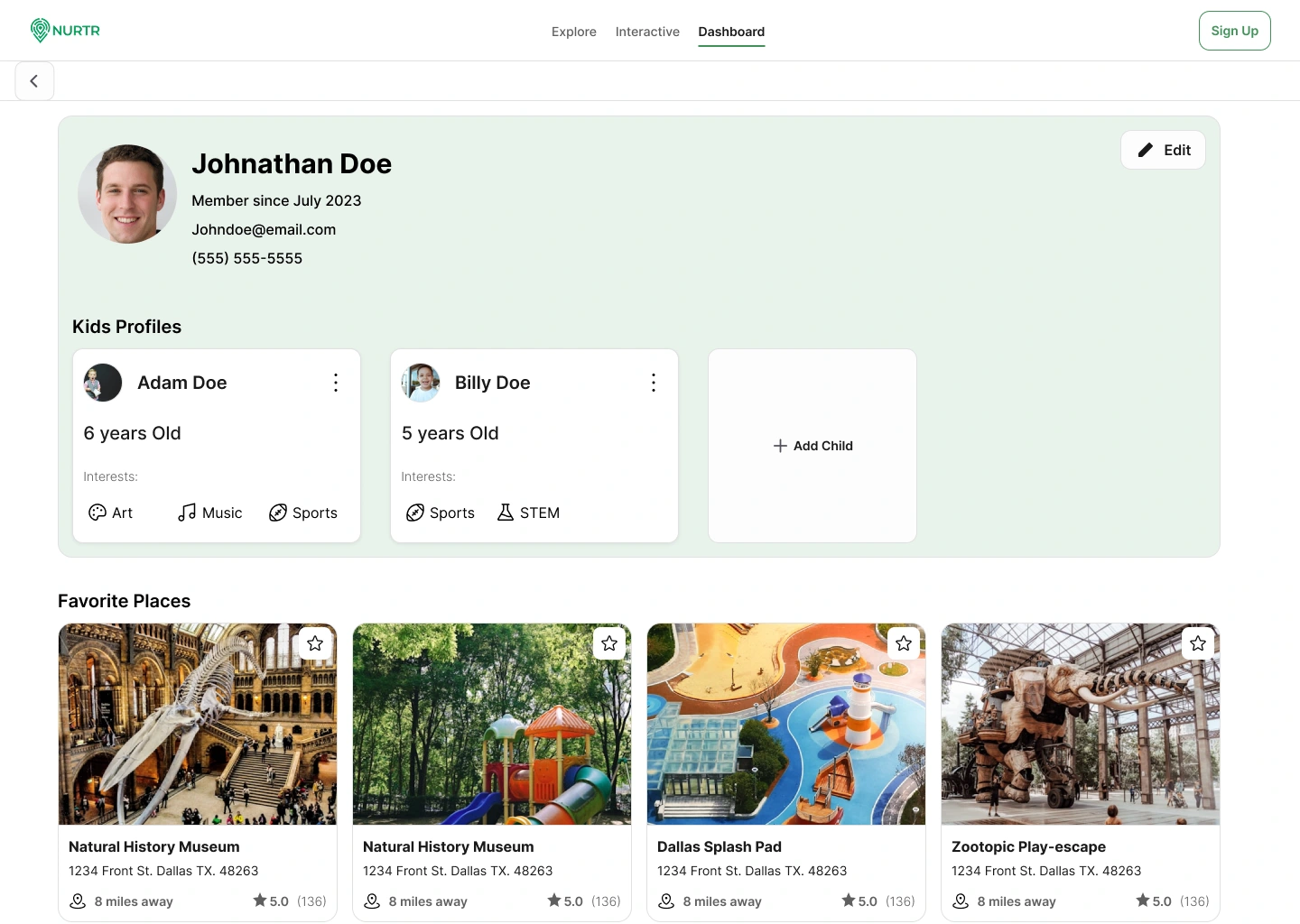Click the rating star beside 5.0 for Zootopic Play-escape

click(x=1141, y=900)
